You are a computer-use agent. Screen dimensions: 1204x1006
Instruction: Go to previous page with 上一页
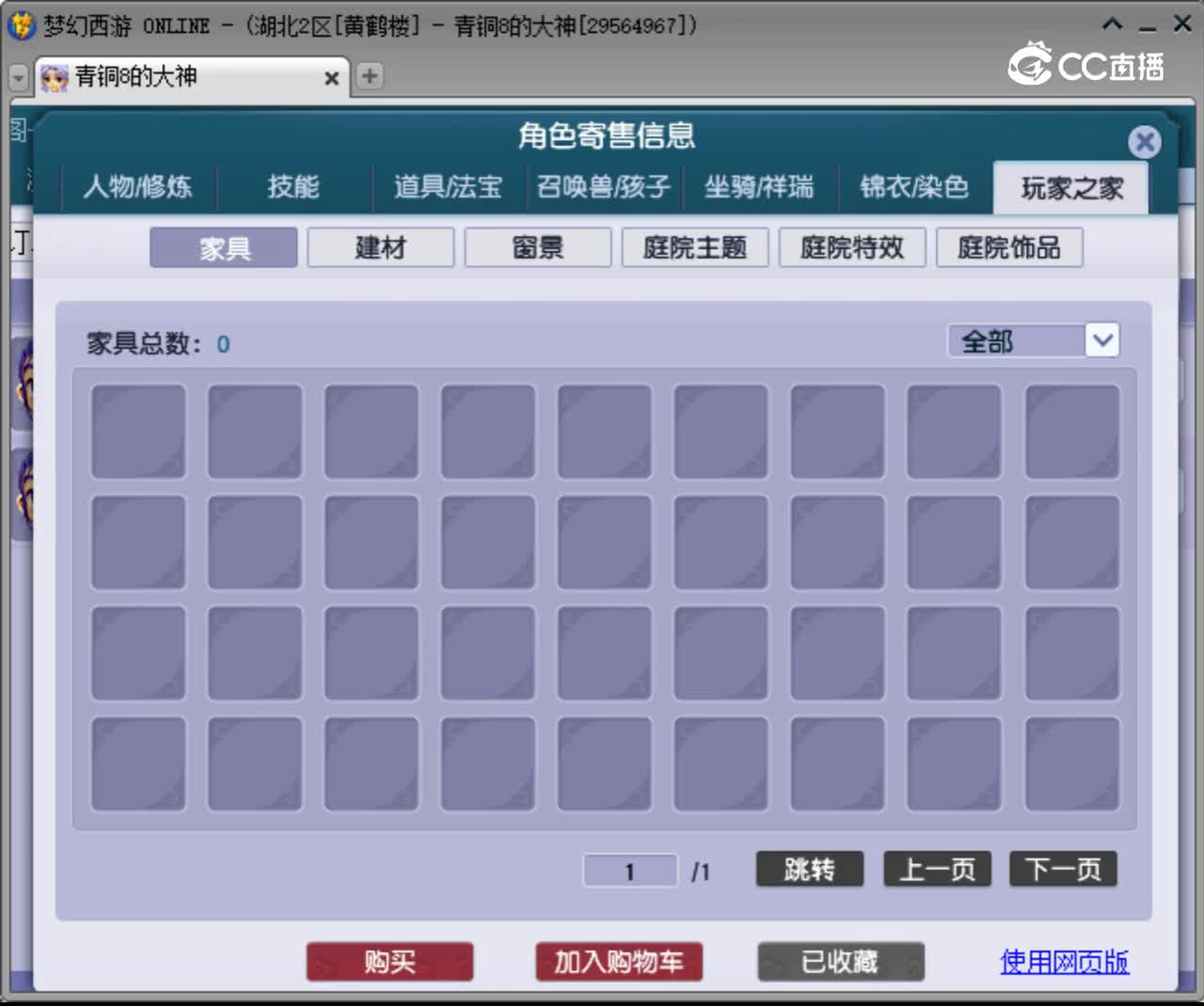coord(937,869)
